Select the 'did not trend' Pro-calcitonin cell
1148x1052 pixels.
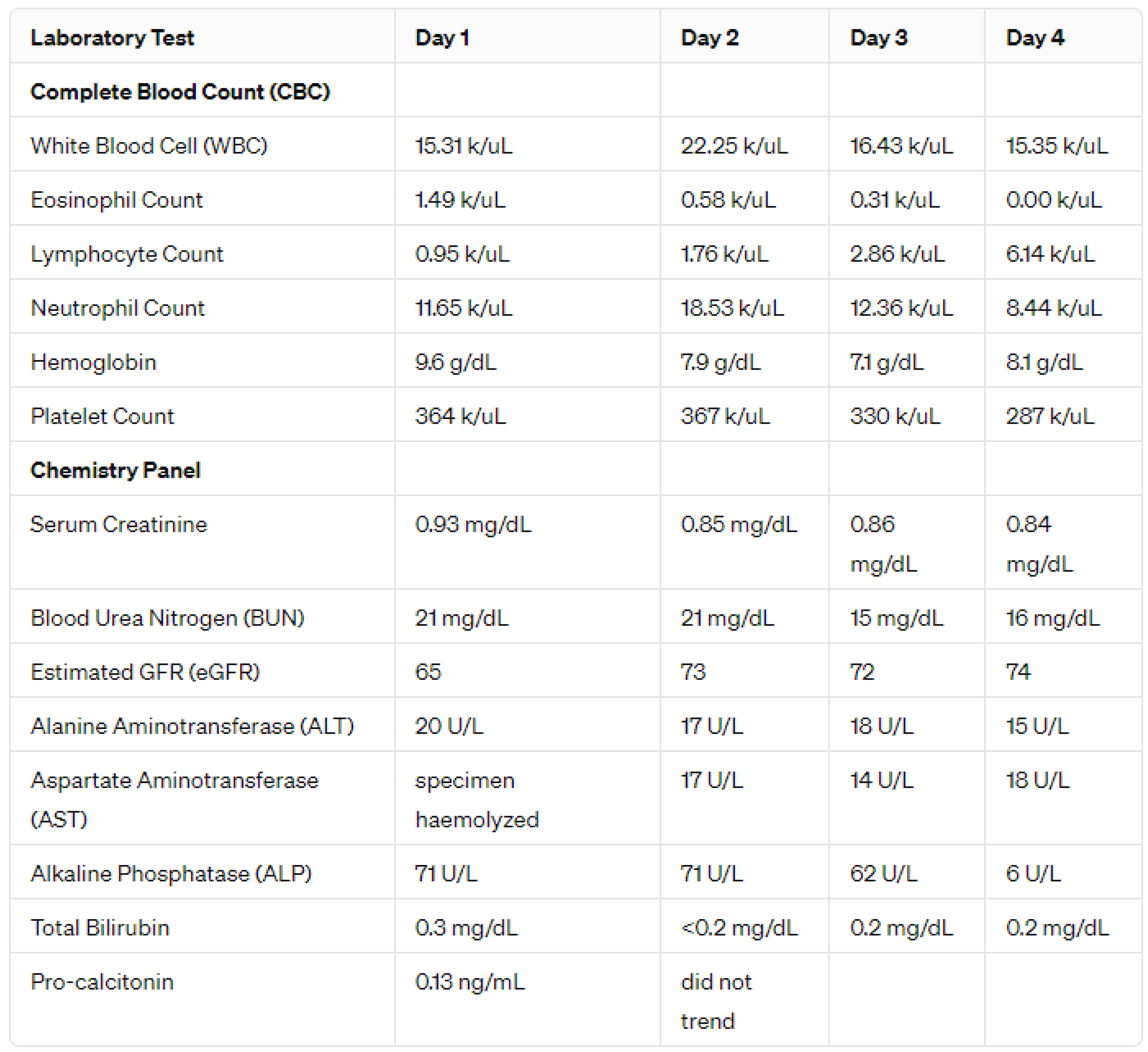716,1001
